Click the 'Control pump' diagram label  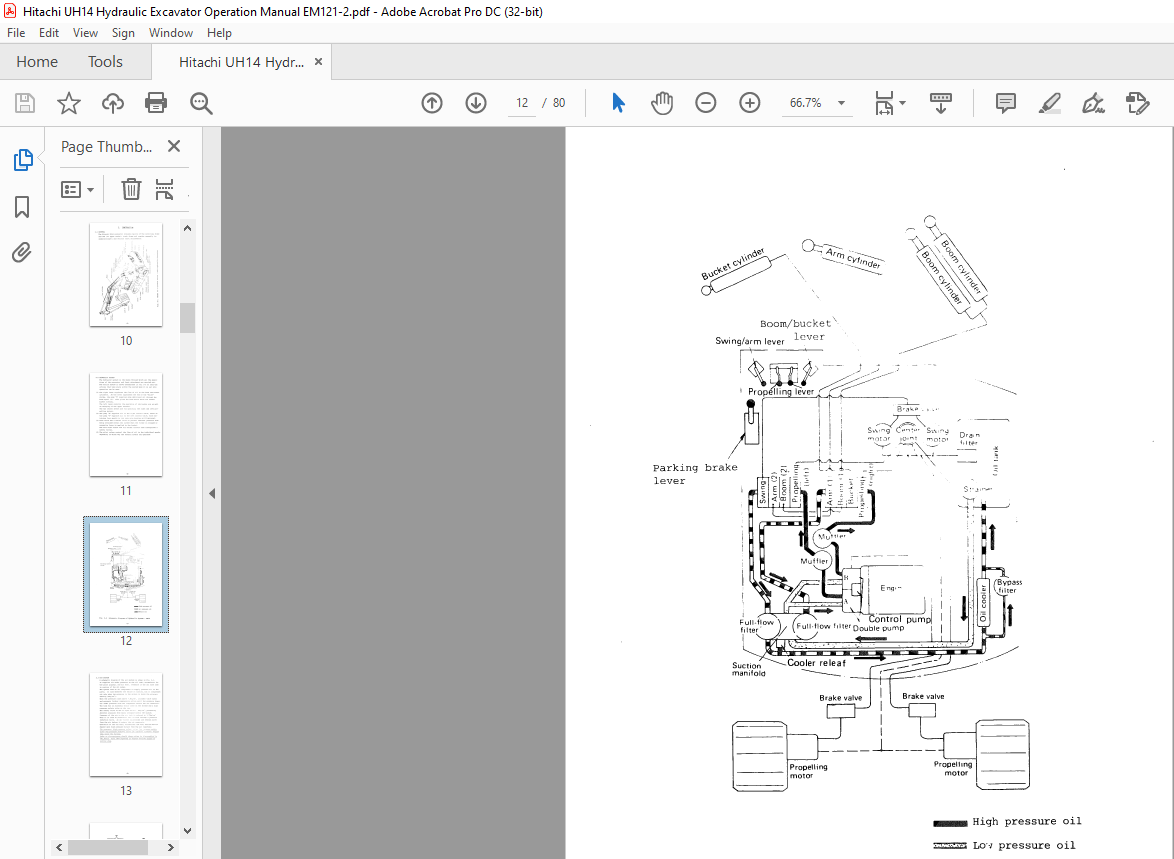tap(899, 619)
